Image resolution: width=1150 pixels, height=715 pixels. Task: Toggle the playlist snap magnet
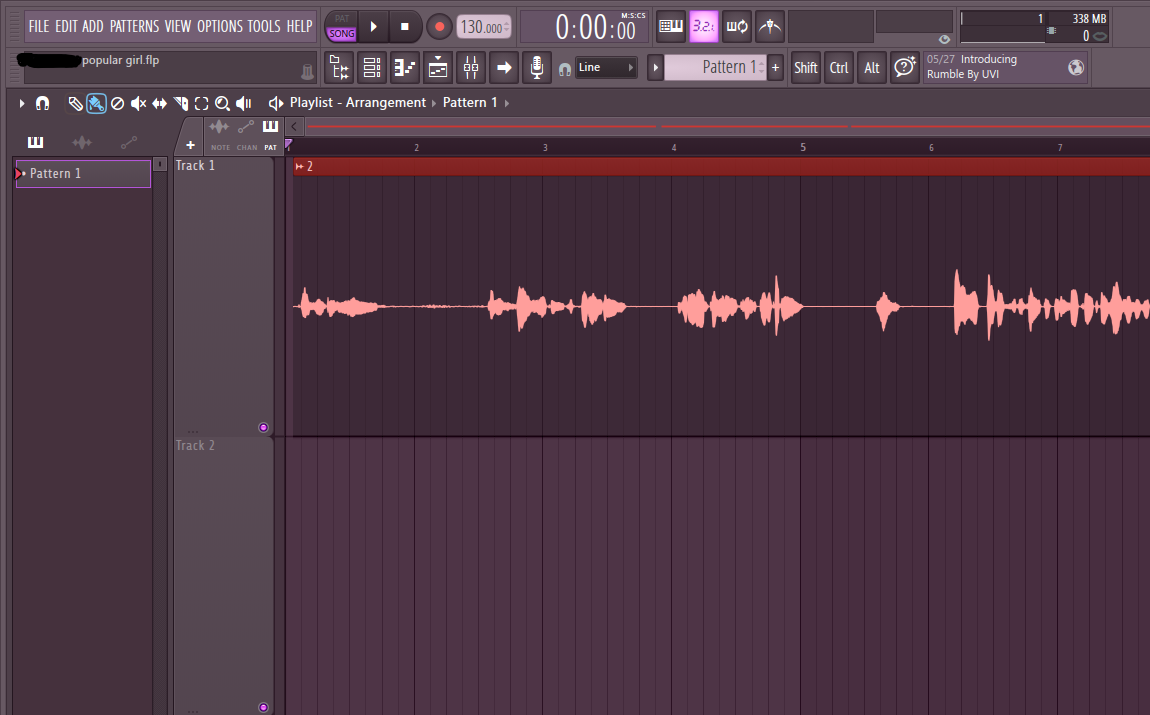click(43, 103)
